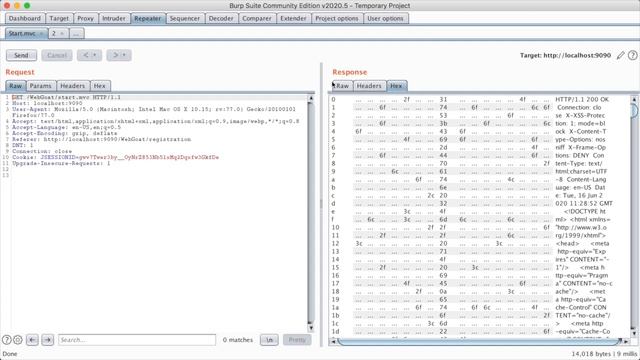Image resolution: width=640 pixels, height=360 pixels.
Task: Go back in request history
Action: point(85,55)
